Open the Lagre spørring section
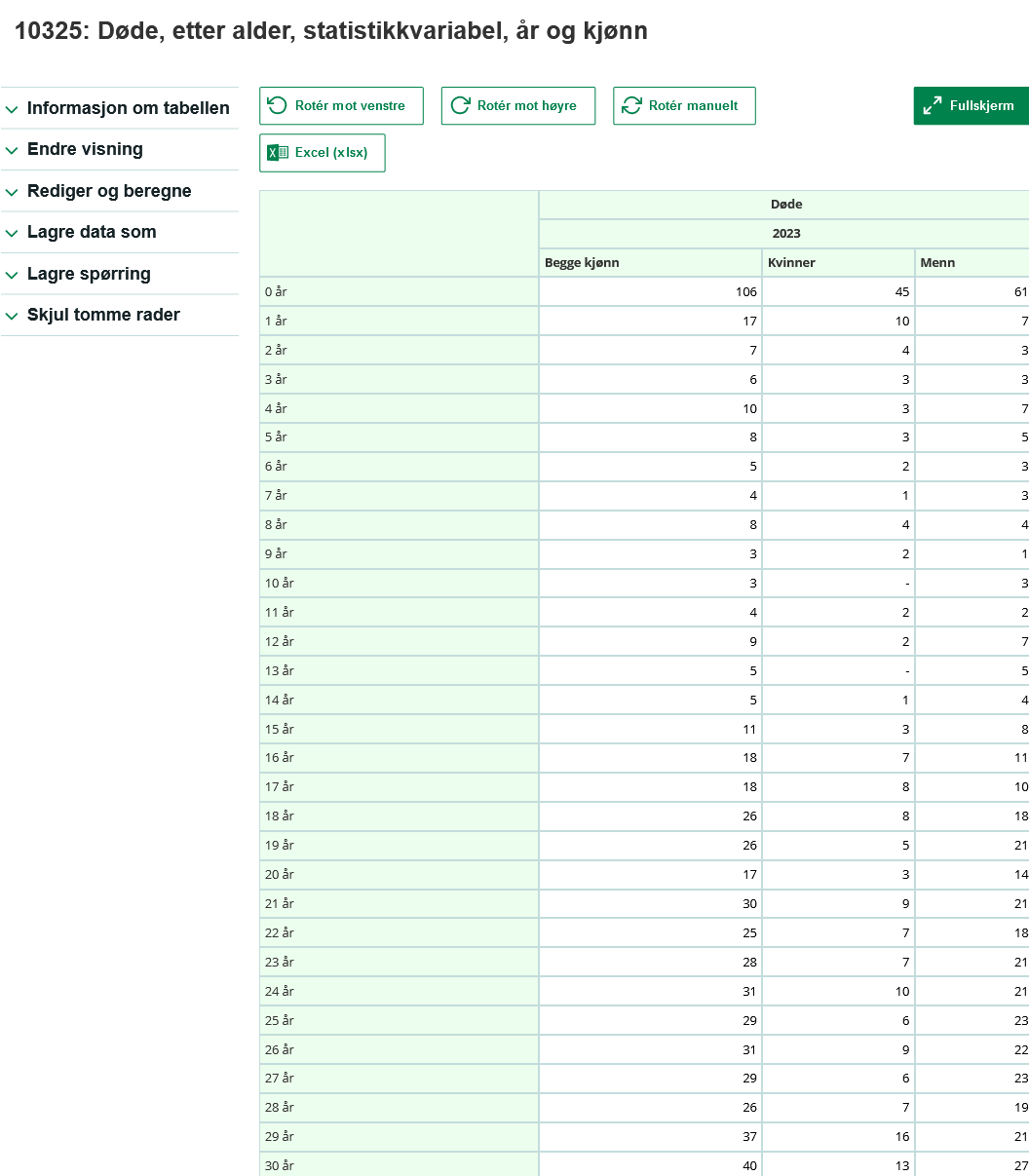 [x=119, y=274]
